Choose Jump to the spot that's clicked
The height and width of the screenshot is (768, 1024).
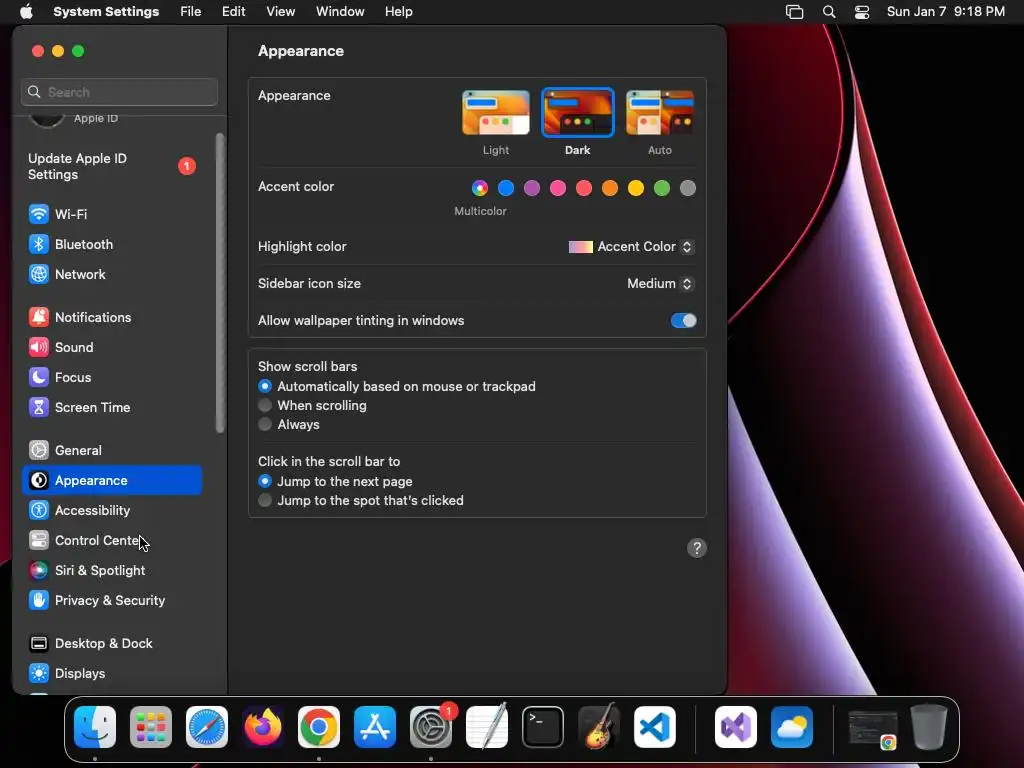click(265, 500)
